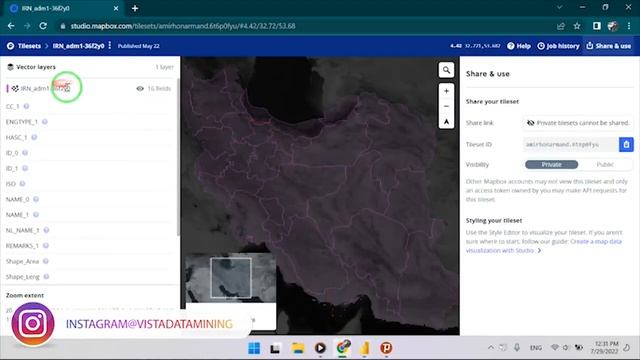Click the browser address bar URL
Viewport: 640px width, 360px height.
(183, 26)
